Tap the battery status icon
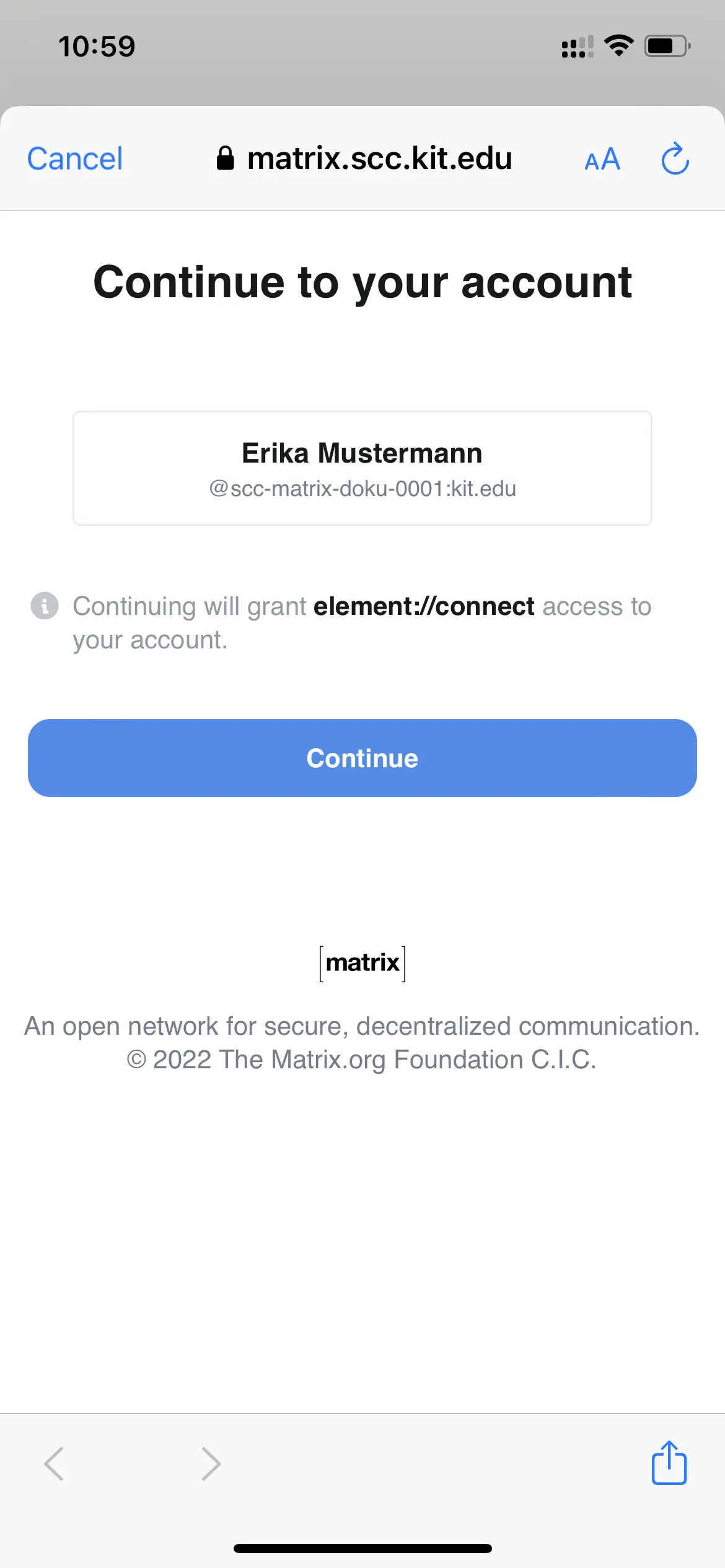 pos(667,46)
